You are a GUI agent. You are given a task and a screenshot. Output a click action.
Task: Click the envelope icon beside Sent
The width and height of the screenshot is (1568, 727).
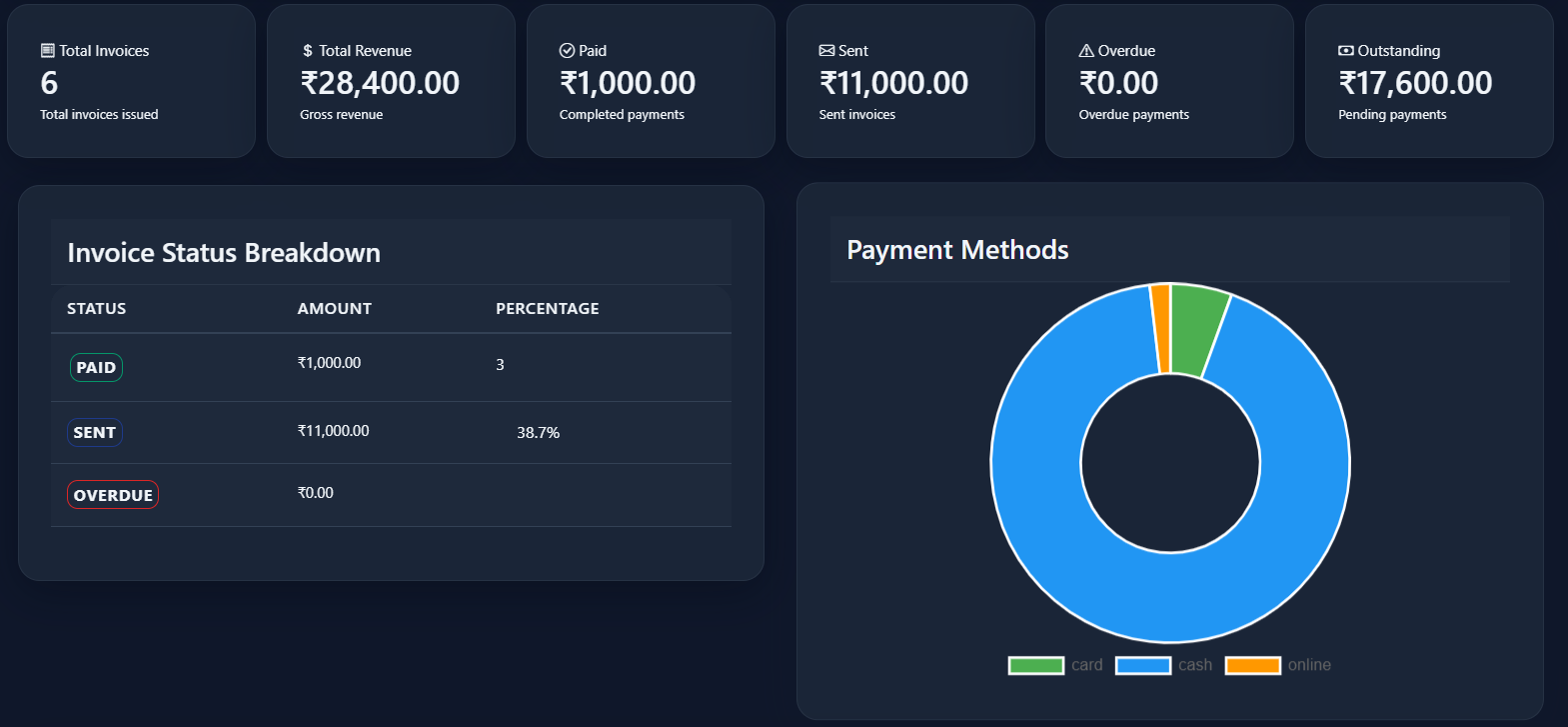click(826, 50)
